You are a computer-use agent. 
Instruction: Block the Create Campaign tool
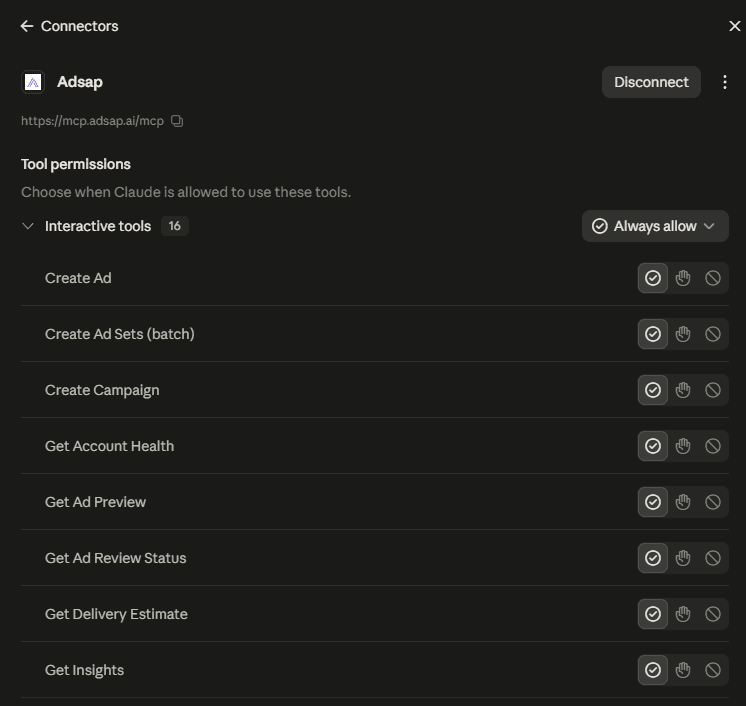(x=713, y=391)
